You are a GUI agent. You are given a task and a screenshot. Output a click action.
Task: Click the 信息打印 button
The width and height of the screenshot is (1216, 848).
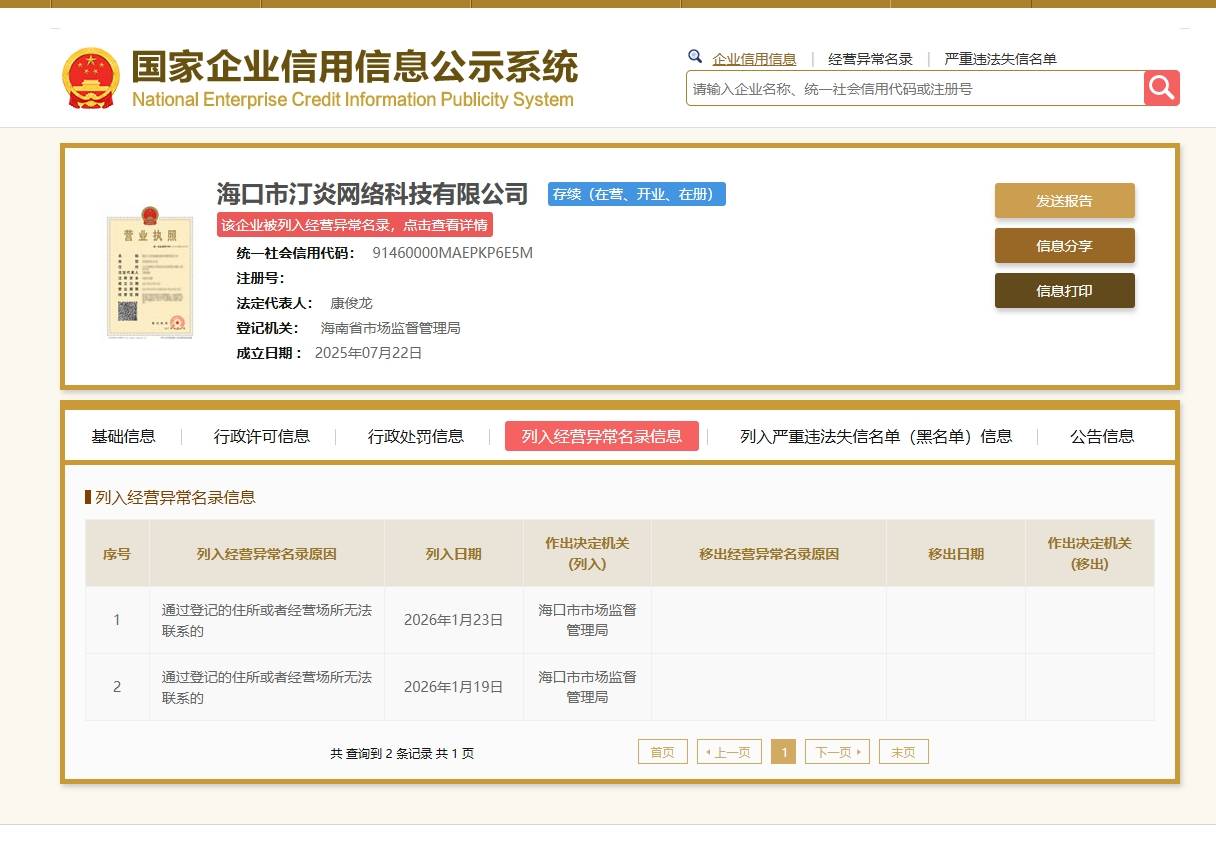1064,291
